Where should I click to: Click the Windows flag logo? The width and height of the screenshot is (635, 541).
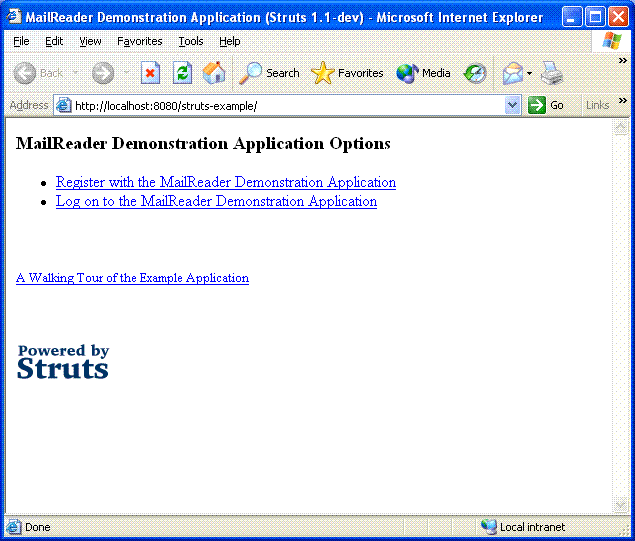612,41
